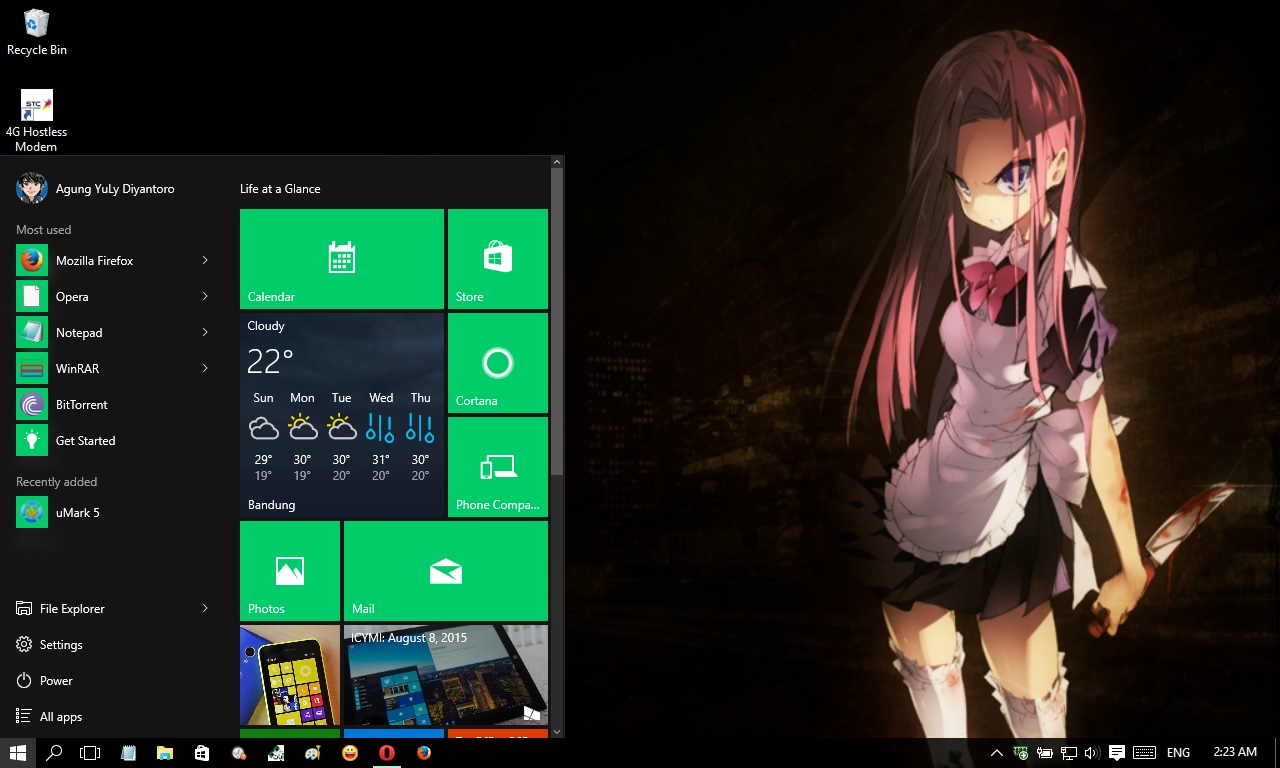Image resolution: width=1280 pixels, height=768 pixels.
Task: Launch Firefox from the taskbar
Action: (x=424, y=753)
